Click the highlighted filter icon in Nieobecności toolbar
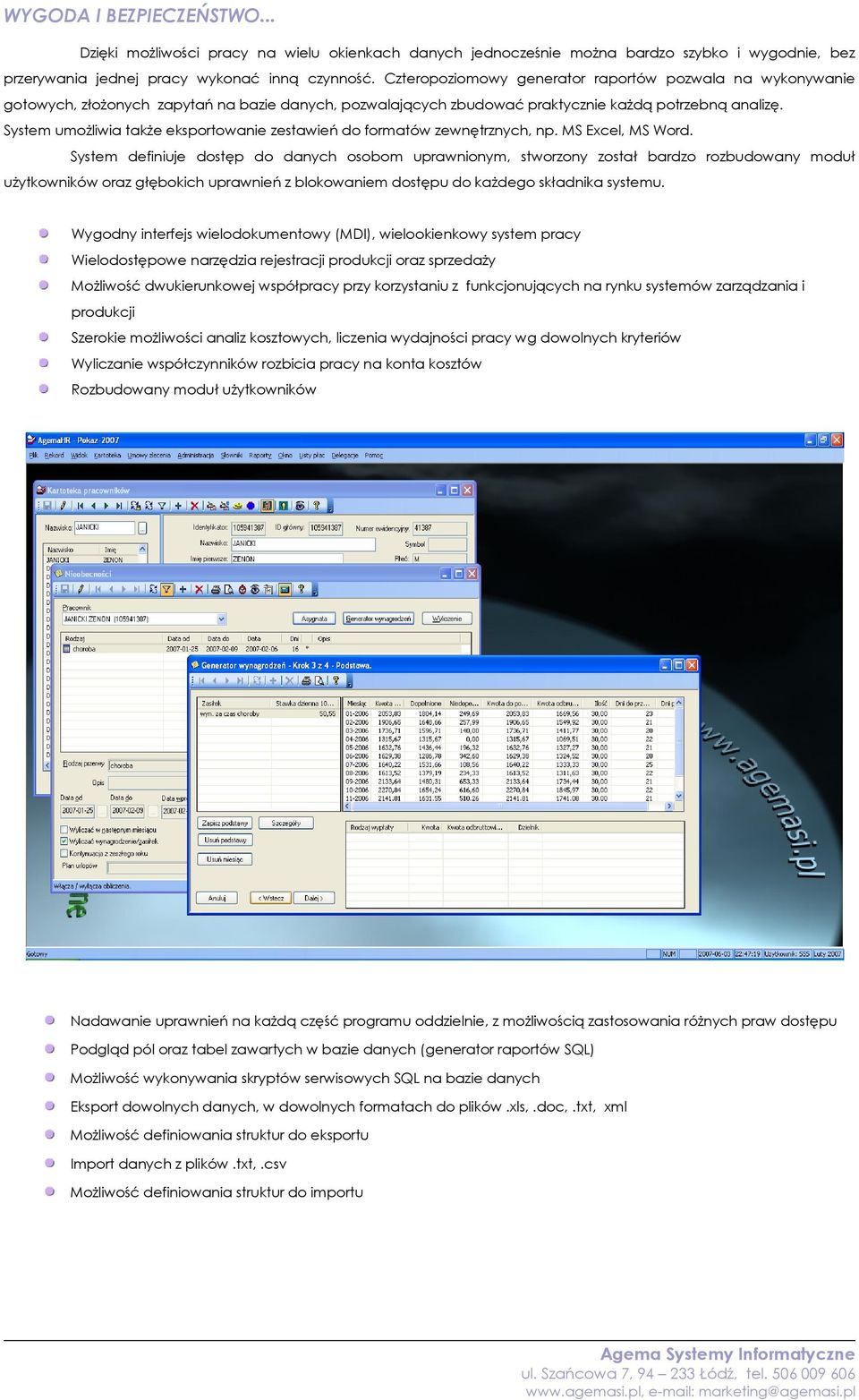The height and width of the screenshot is (1400, 859). [166, 589]
